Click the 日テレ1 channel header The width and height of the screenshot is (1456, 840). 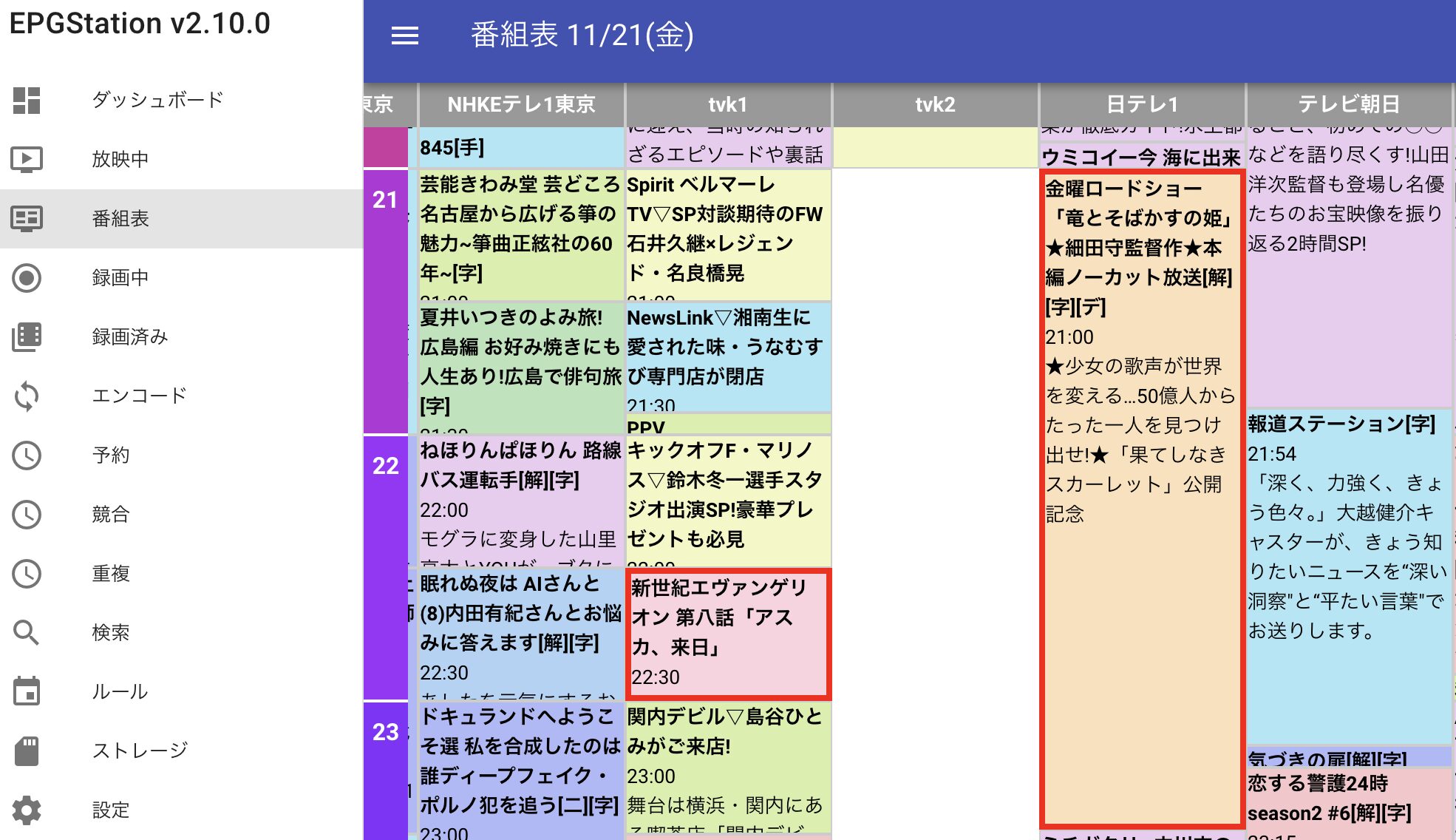tap(1142, 104)
